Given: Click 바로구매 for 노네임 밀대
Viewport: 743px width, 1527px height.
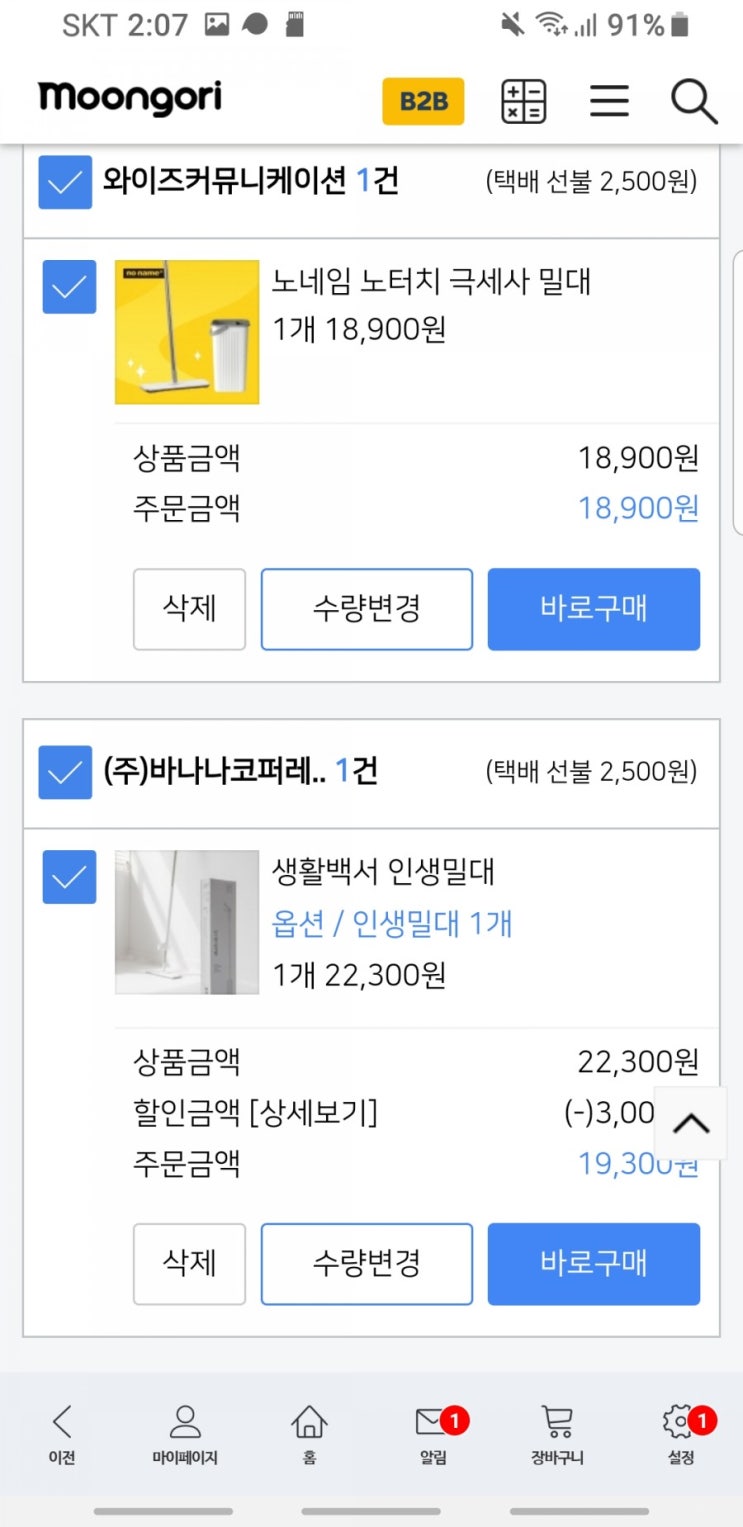Looking at the screenshot, I should [x=593, y=609].
